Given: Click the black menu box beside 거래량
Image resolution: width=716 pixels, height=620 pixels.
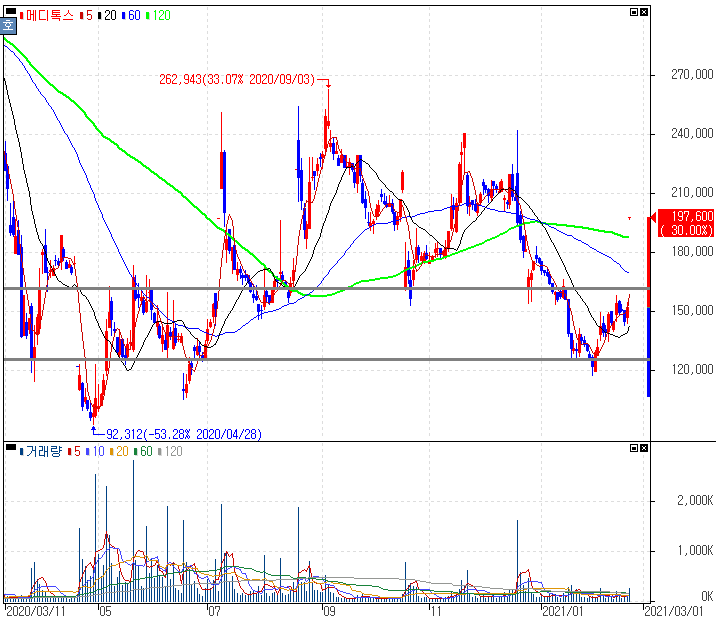Looking at the screenshot, I should [11, 447].
